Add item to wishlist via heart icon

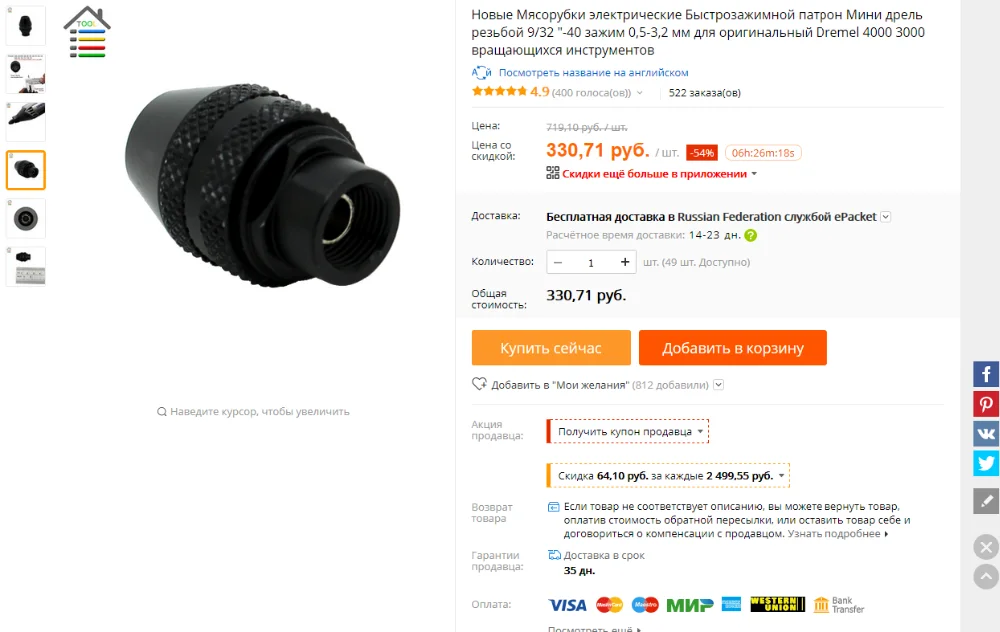[479, 384]
